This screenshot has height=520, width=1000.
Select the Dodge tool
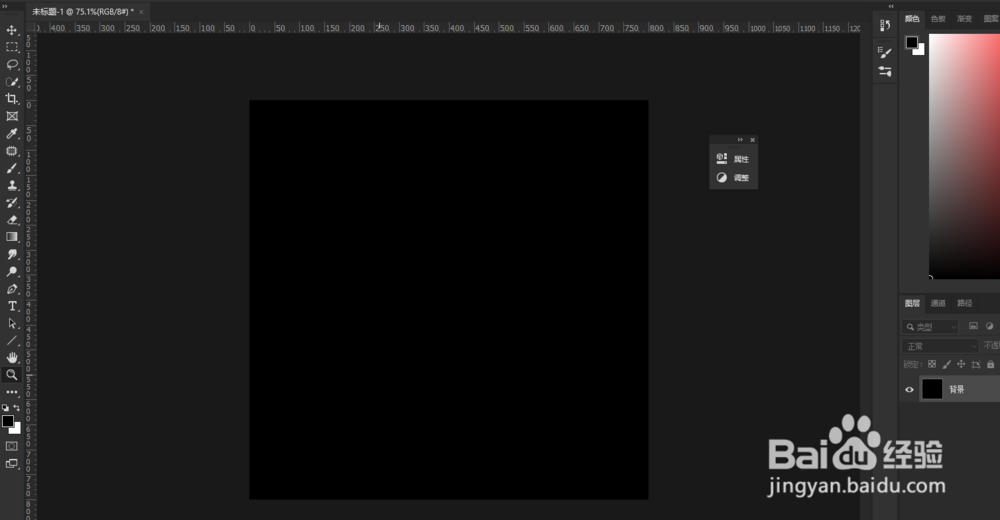point(11,272)
